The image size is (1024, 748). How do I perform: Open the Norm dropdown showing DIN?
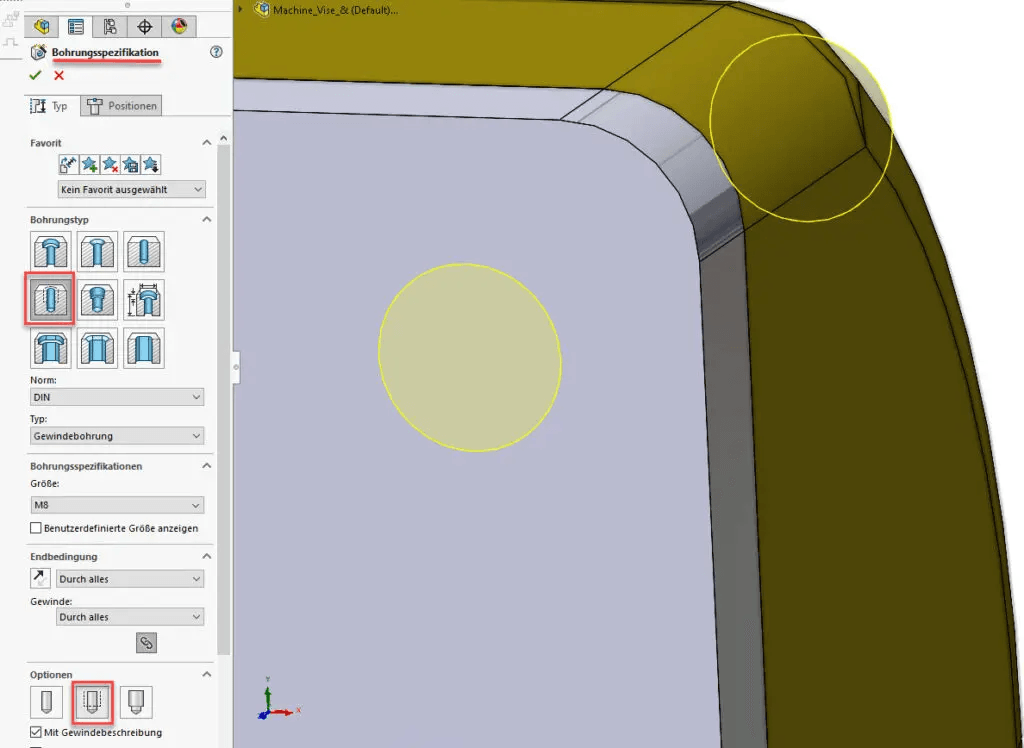pyautogui.click(x=115, y=396)
